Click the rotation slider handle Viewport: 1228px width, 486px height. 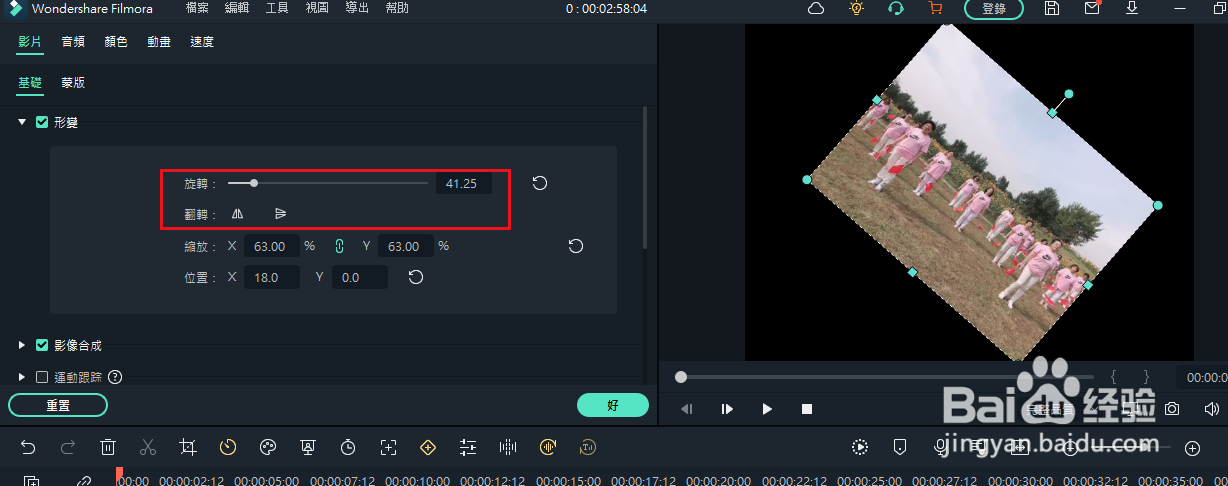(x=254, y=183)
